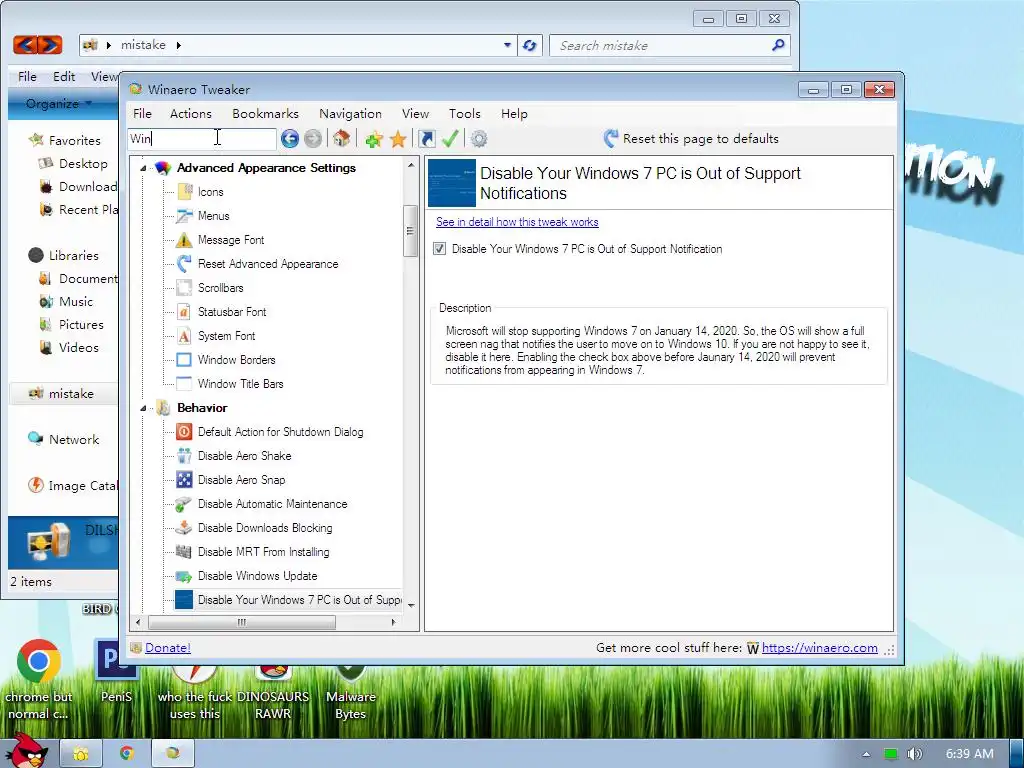
Task: Select Desktop in Explorer Favorites
Action: coord(83,163)
